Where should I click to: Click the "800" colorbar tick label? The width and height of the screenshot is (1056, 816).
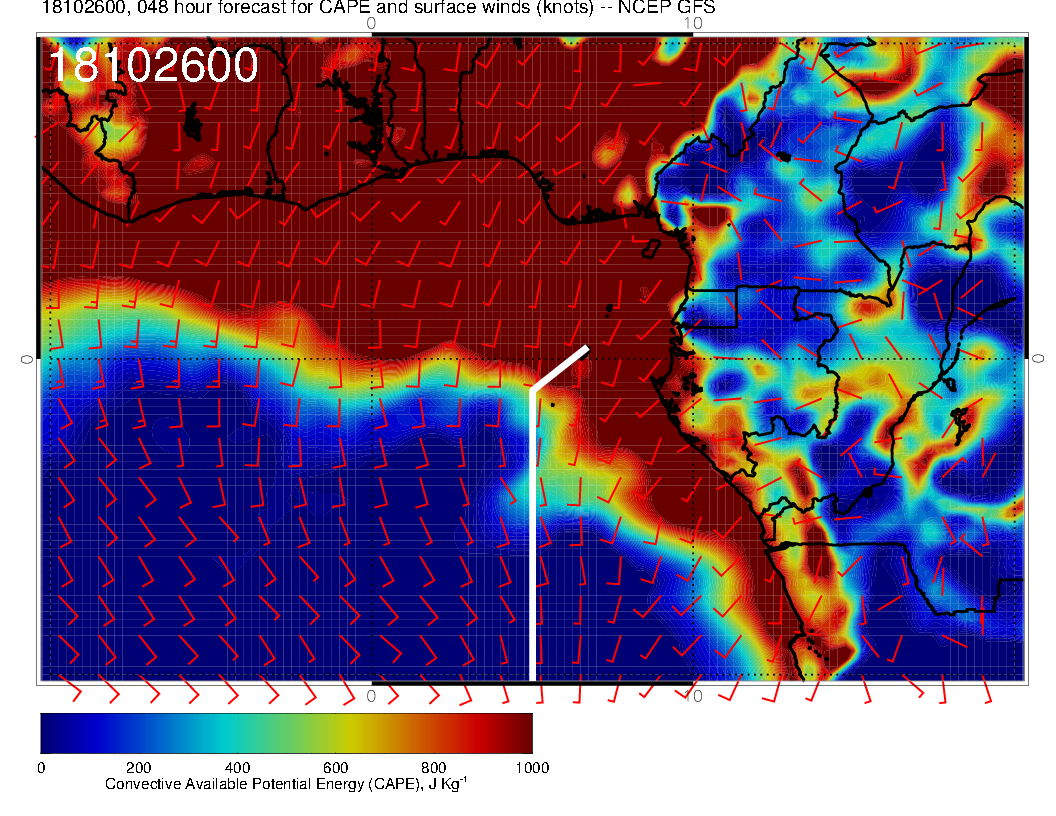[432, 767]
